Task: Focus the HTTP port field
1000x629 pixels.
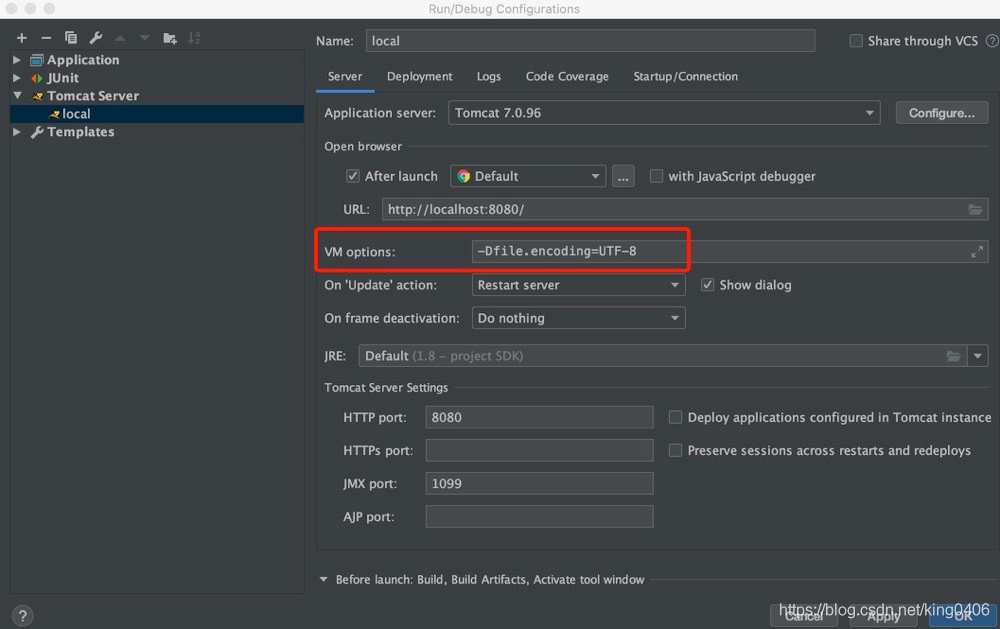Action: [540, 417]
